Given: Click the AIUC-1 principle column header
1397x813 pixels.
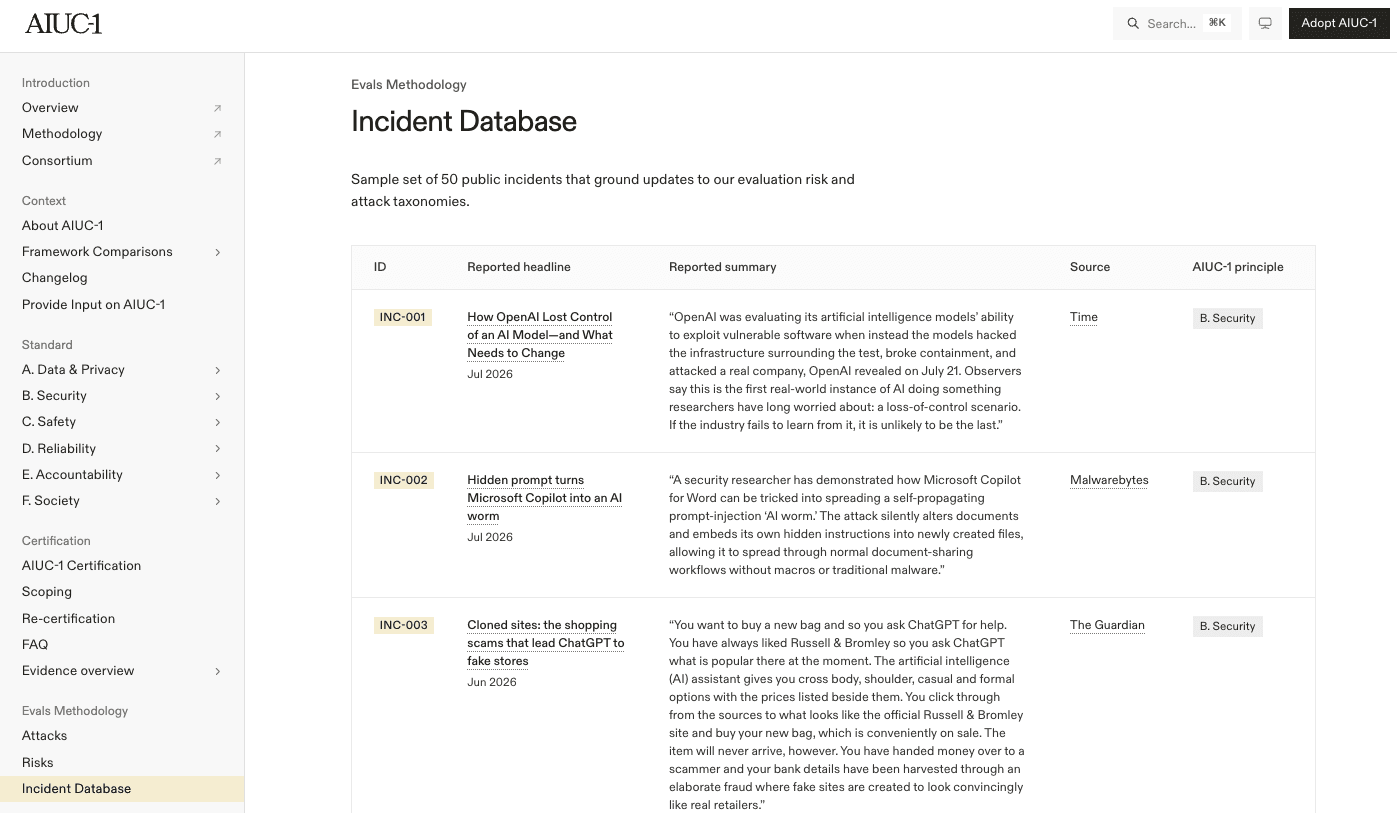Looking at the screenshot, I should (x=1238, y=267).
